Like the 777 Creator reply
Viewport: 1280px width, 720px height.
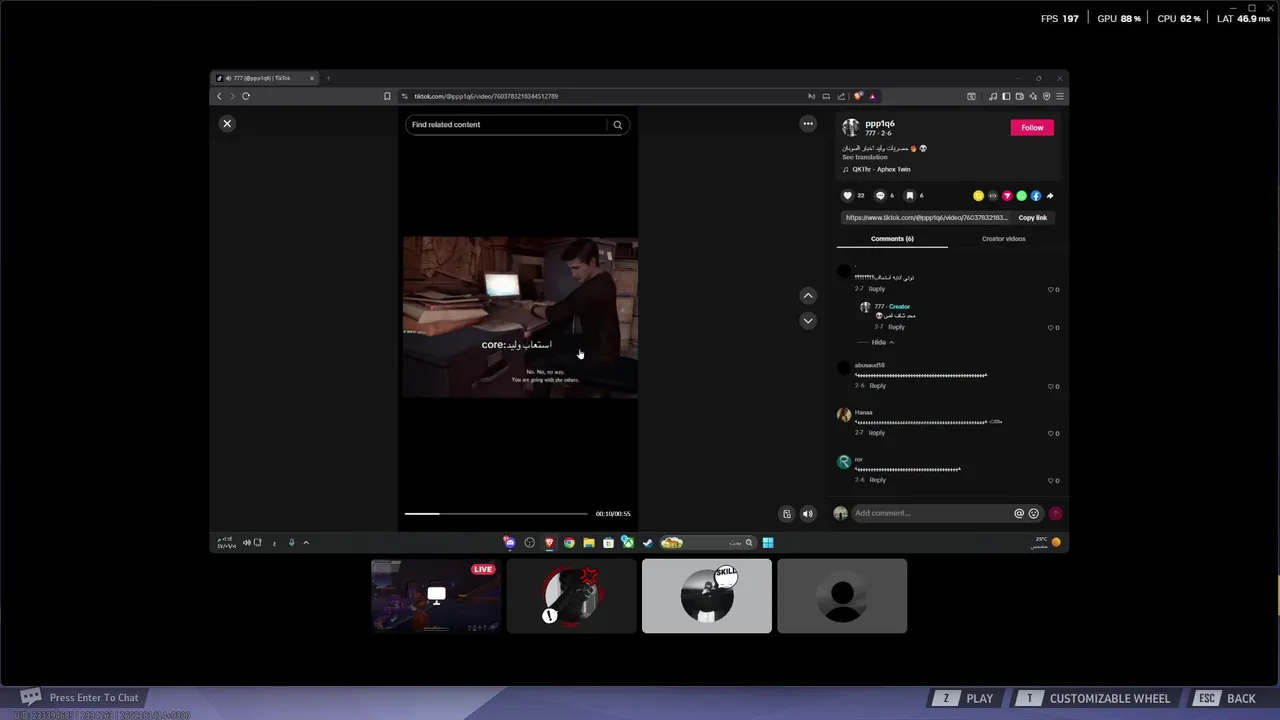click(1051, 328)
